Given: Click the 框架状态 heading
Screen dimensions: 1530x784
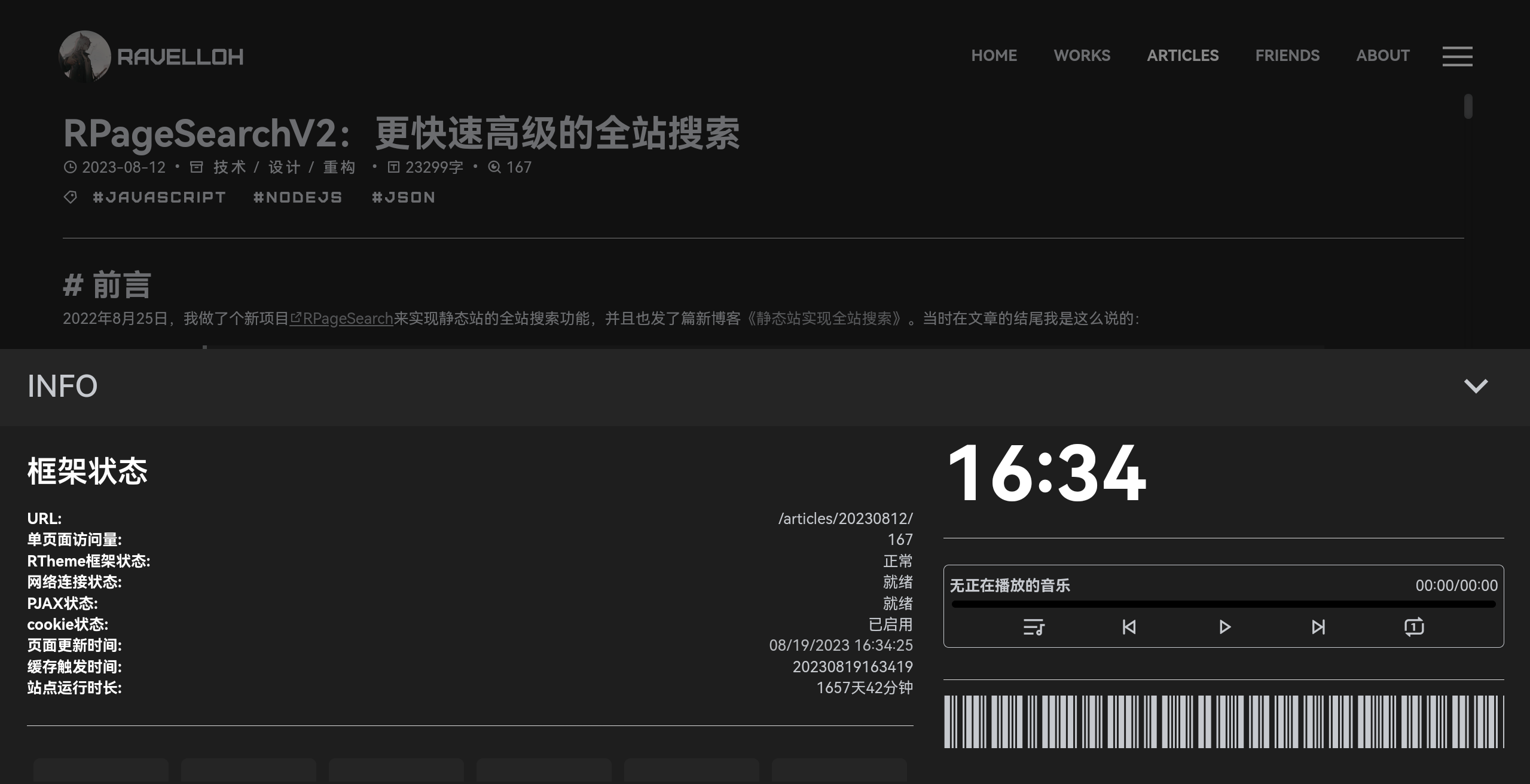Looking at the screenshot, I should 87,471.
